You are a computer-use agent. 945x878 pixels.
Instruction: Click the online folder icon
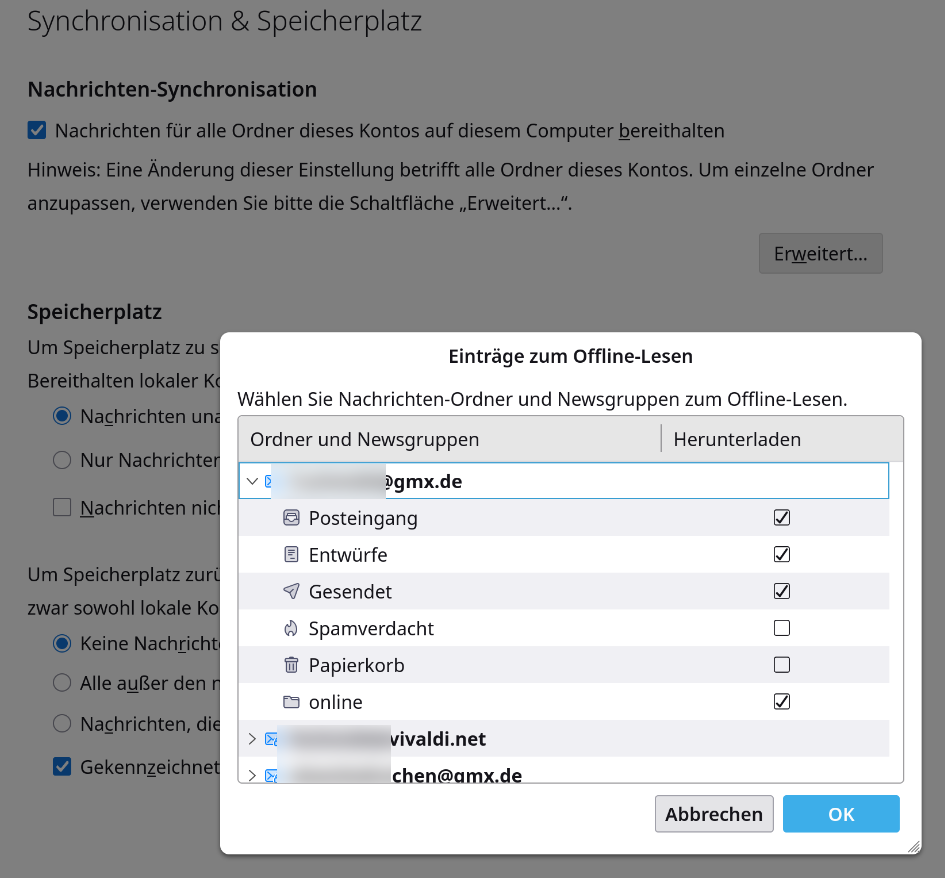tap(291, 702)
